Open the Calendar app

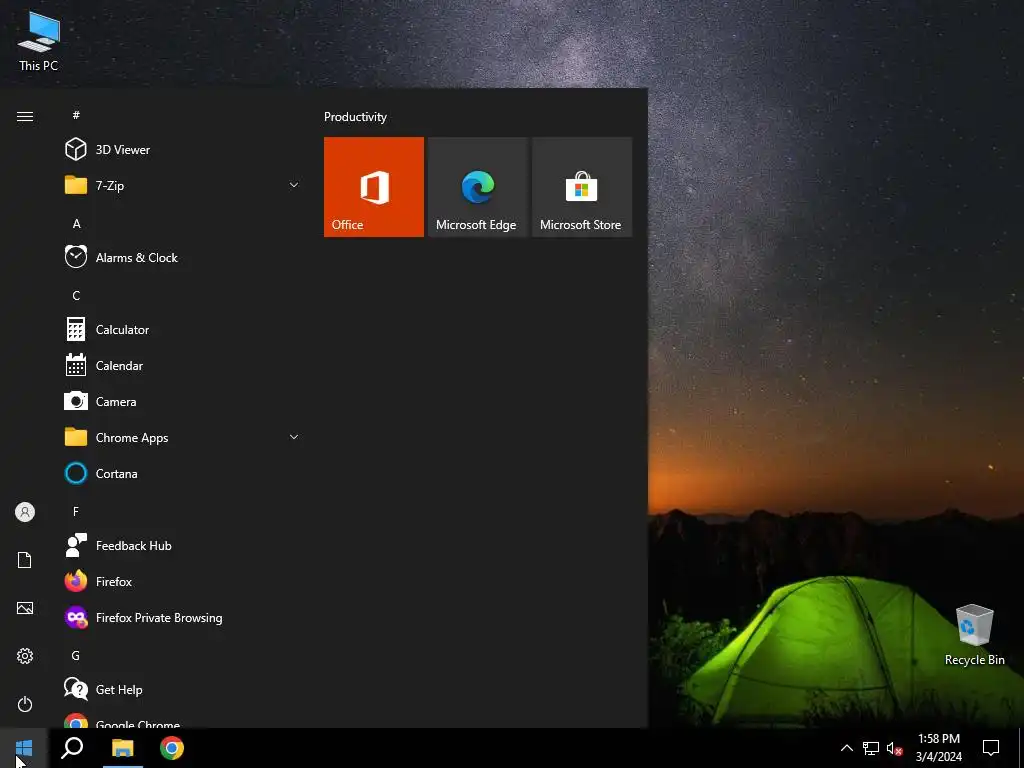pyautogui.click(x=183, y=366)
